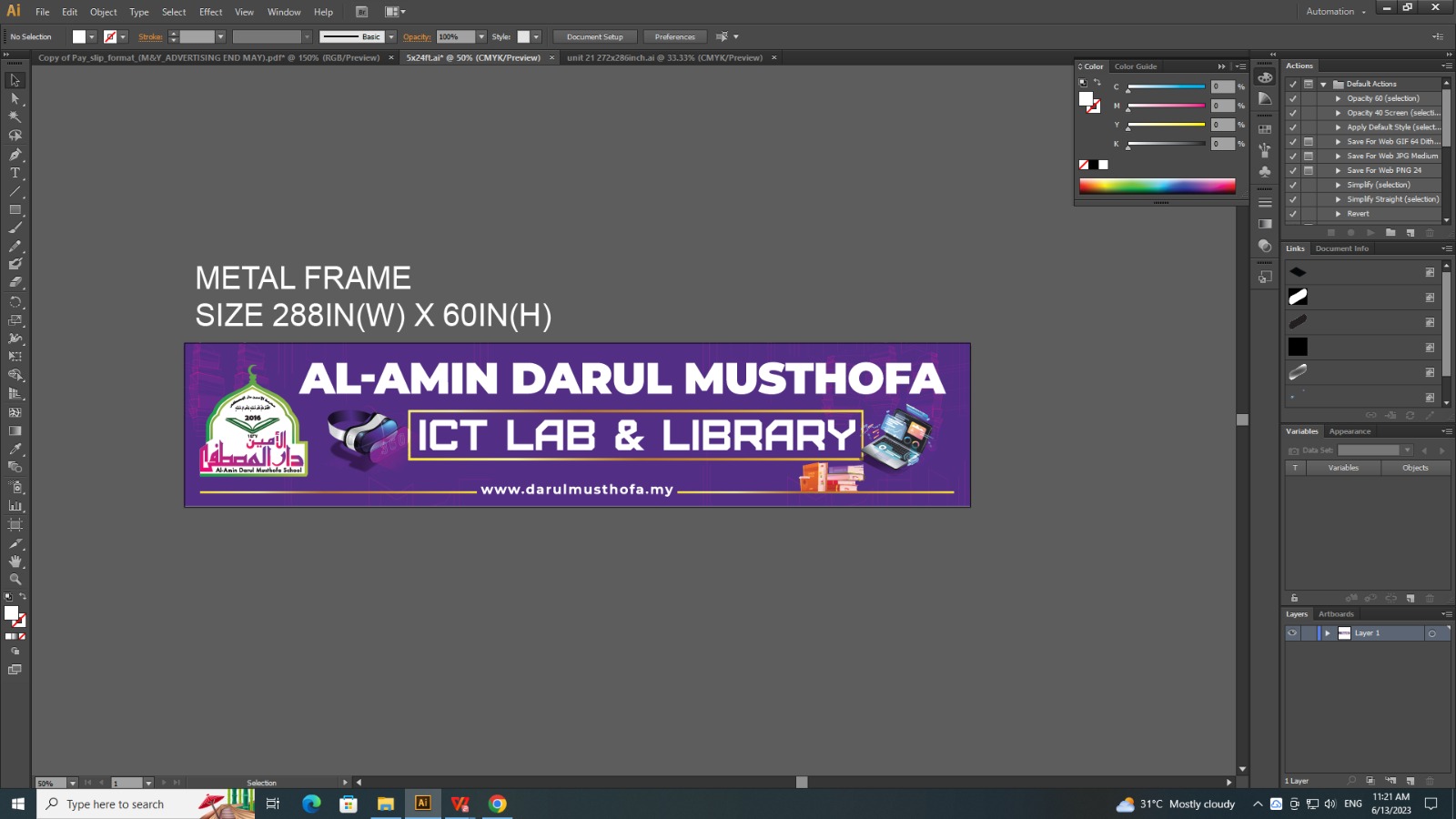This screenshot has height=819, width=1456.
Task: Open Chrome from the Windows taskbar
Action: [497, 804]
